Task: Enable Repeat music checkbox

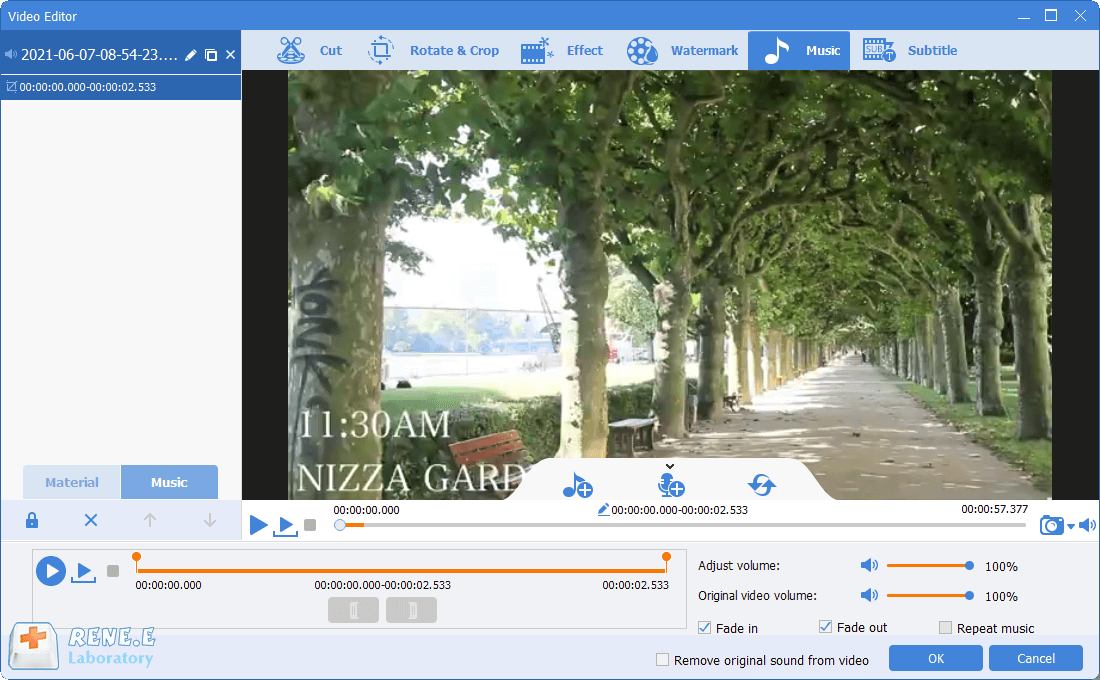Action: pyautogui.click(x=945, y=628)
